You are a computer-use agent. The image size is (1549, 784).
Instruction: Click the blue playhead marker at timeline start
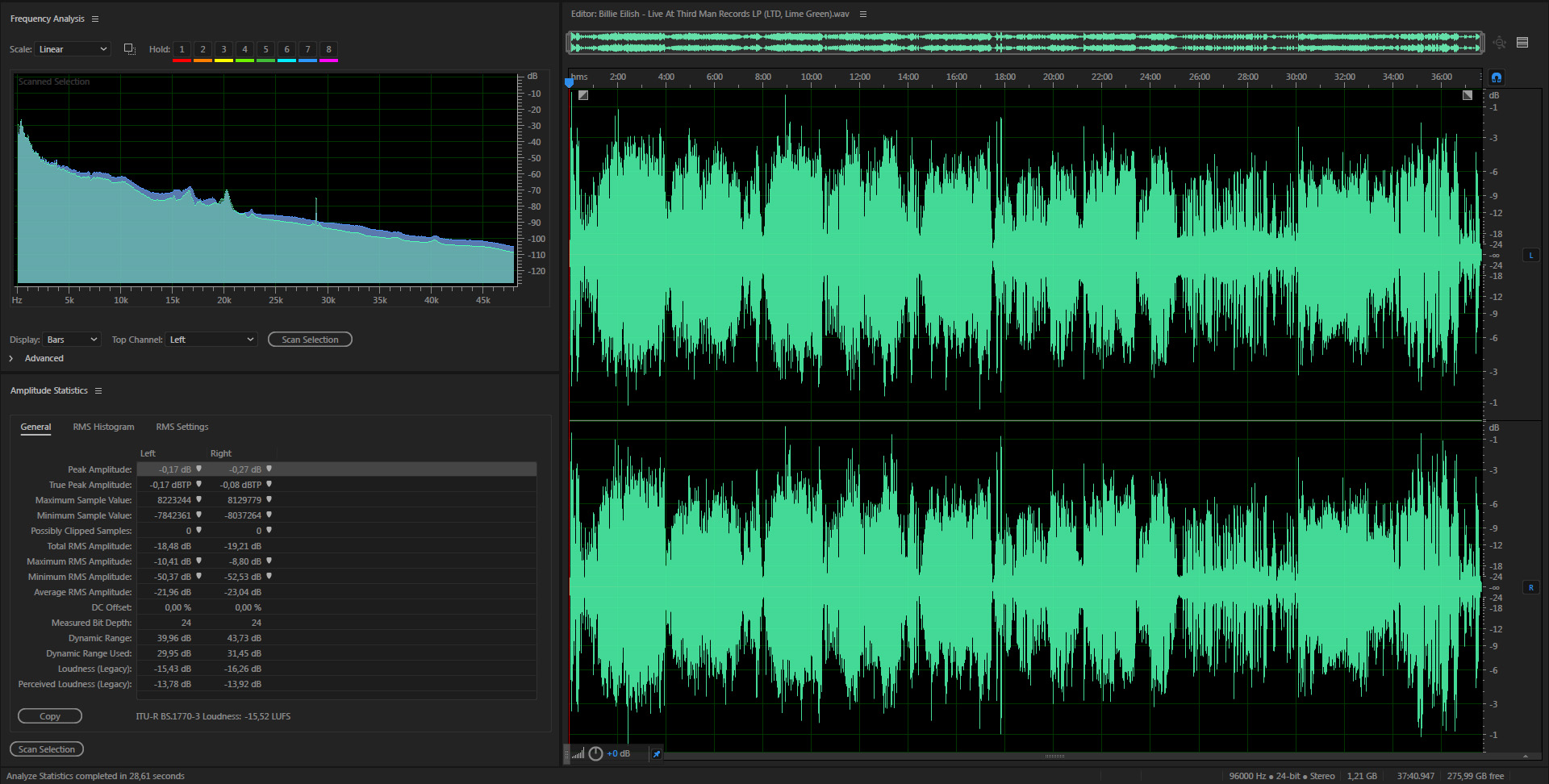569,82
